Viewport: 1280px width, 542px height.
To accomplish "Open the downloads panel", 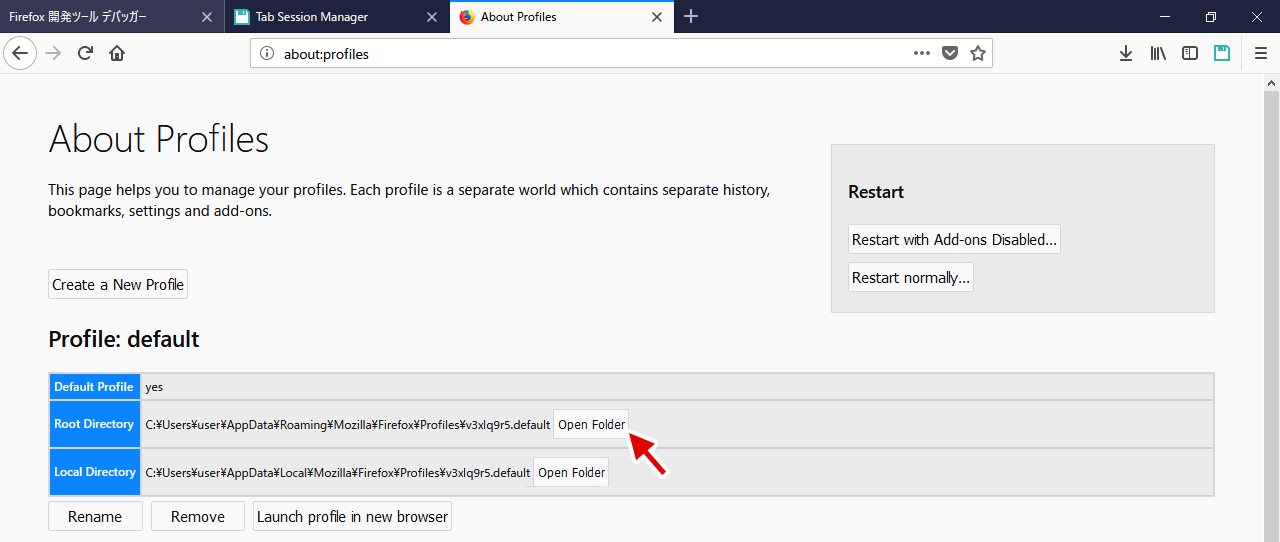I will (x=1126, y=53).
